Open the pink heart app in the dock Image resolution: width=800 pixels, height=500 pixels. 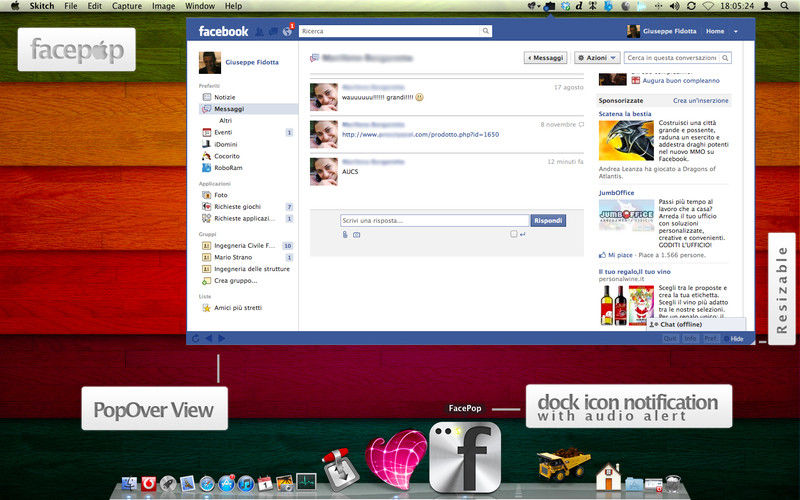395,459
